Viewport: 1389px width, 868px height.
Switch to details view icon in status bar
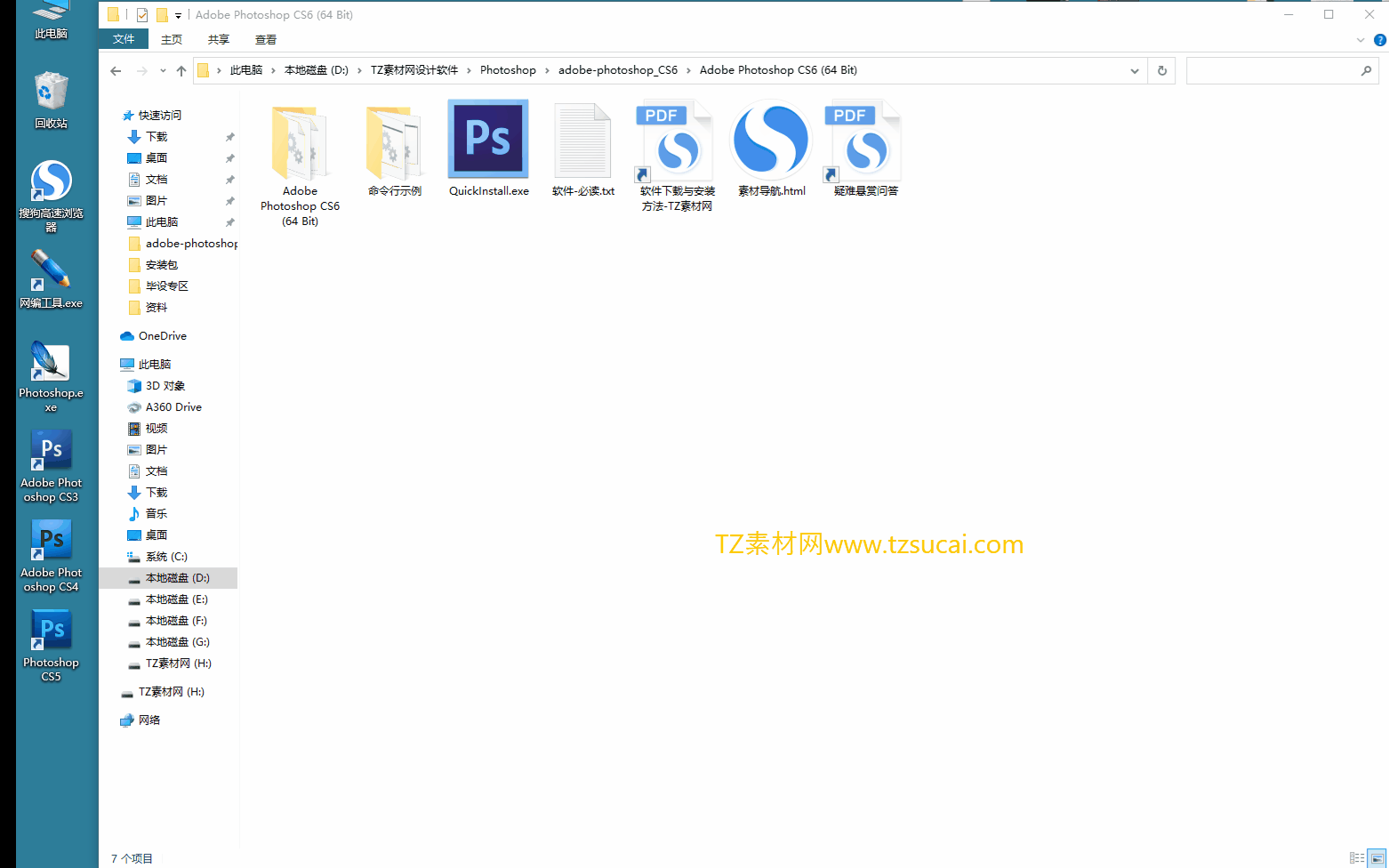1357,858
